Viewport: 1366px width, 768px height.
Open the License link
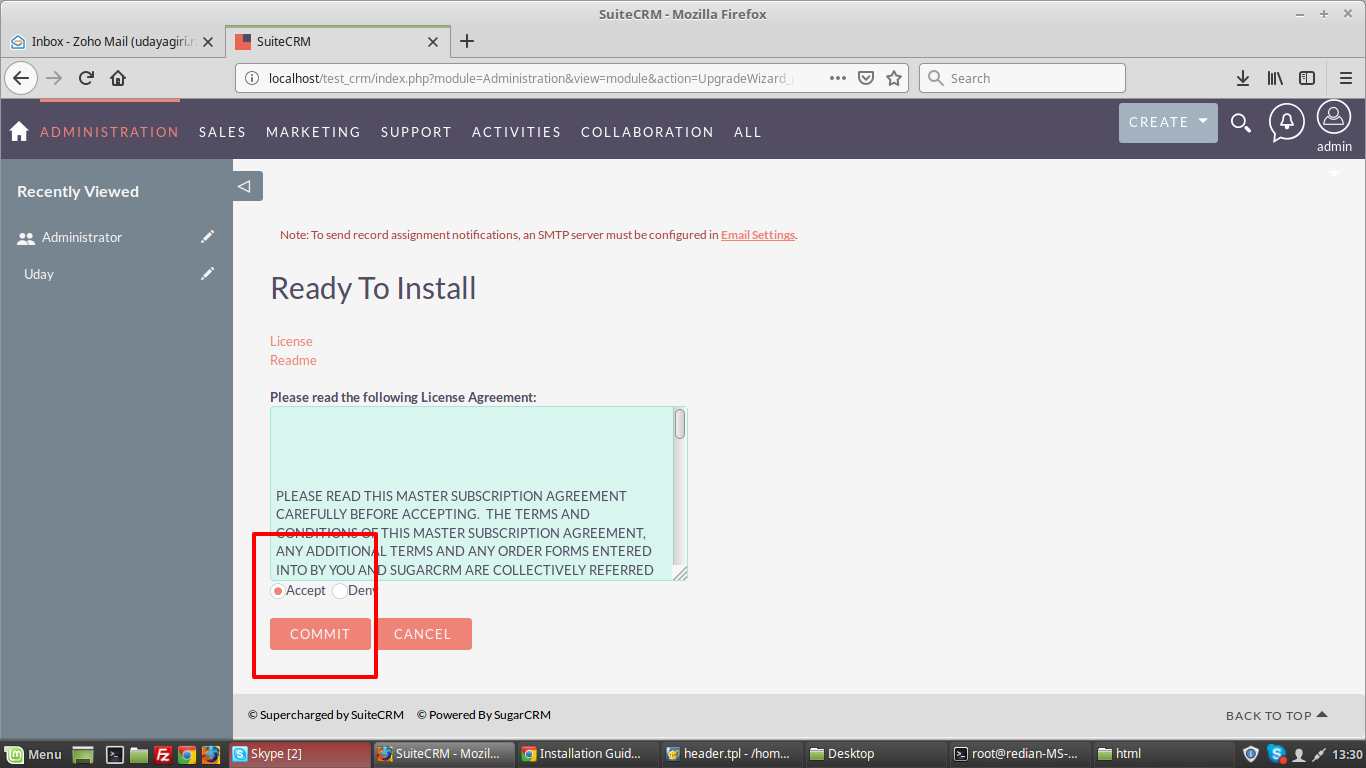coord(291,341)
